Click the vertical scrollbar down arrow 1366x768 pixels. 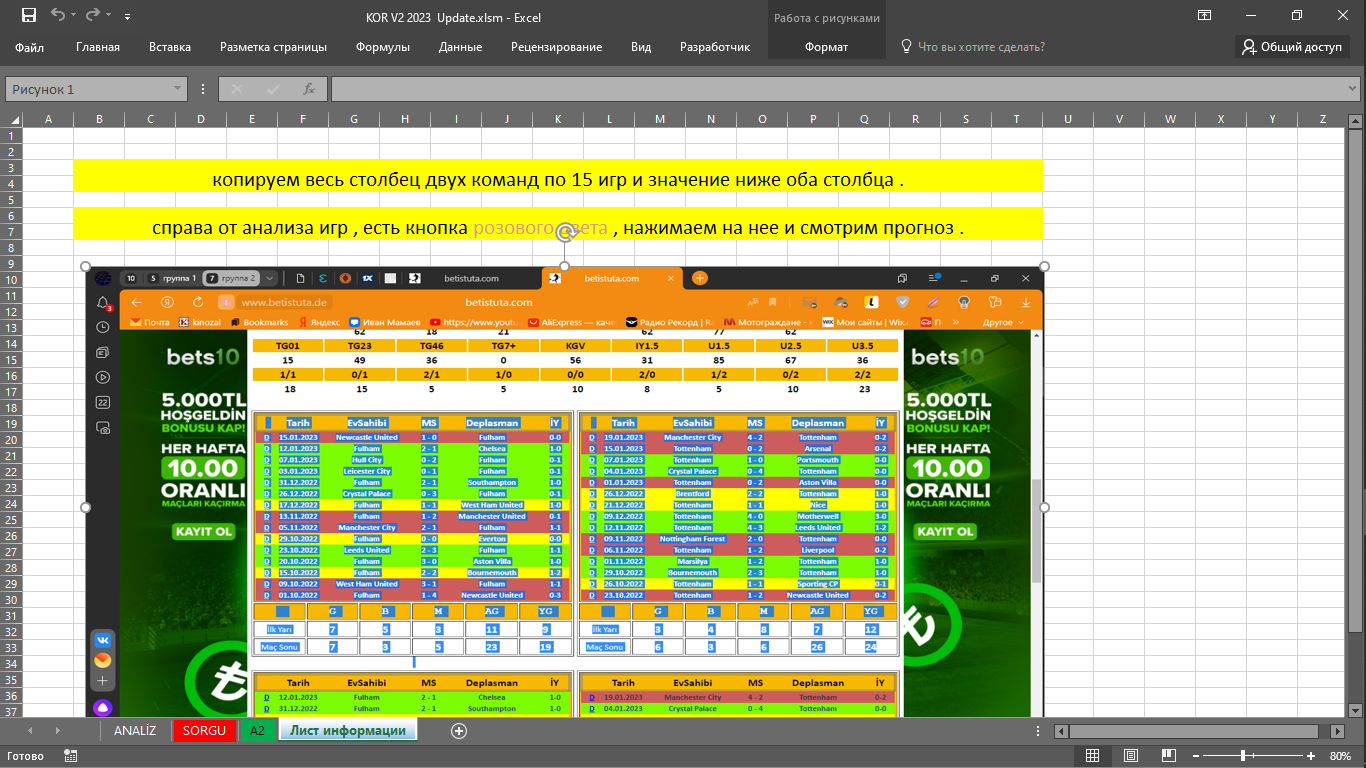[1356, 709]
